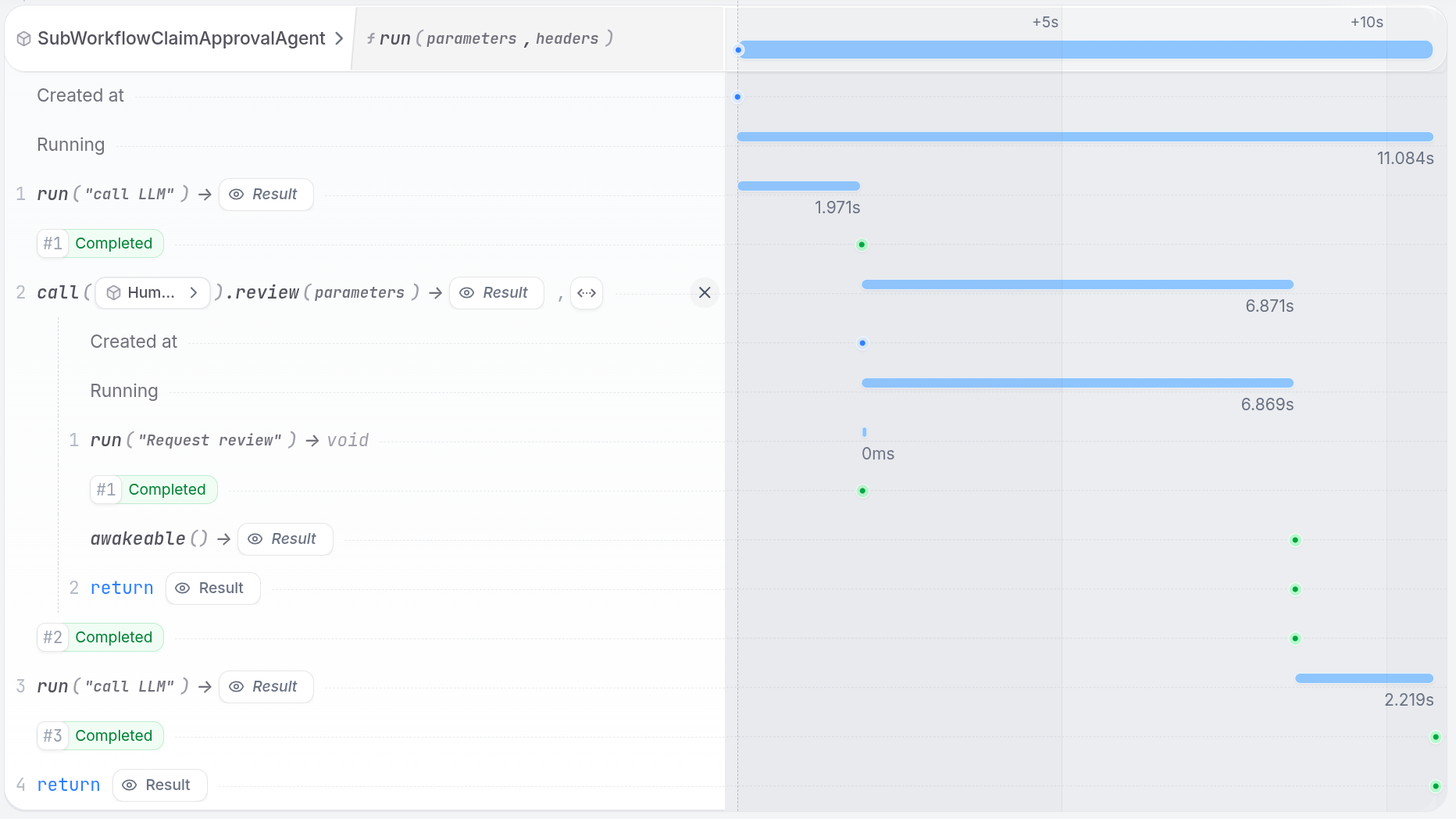Click the +5s time axis label

pyautogui.click(x=1045, y=22)
